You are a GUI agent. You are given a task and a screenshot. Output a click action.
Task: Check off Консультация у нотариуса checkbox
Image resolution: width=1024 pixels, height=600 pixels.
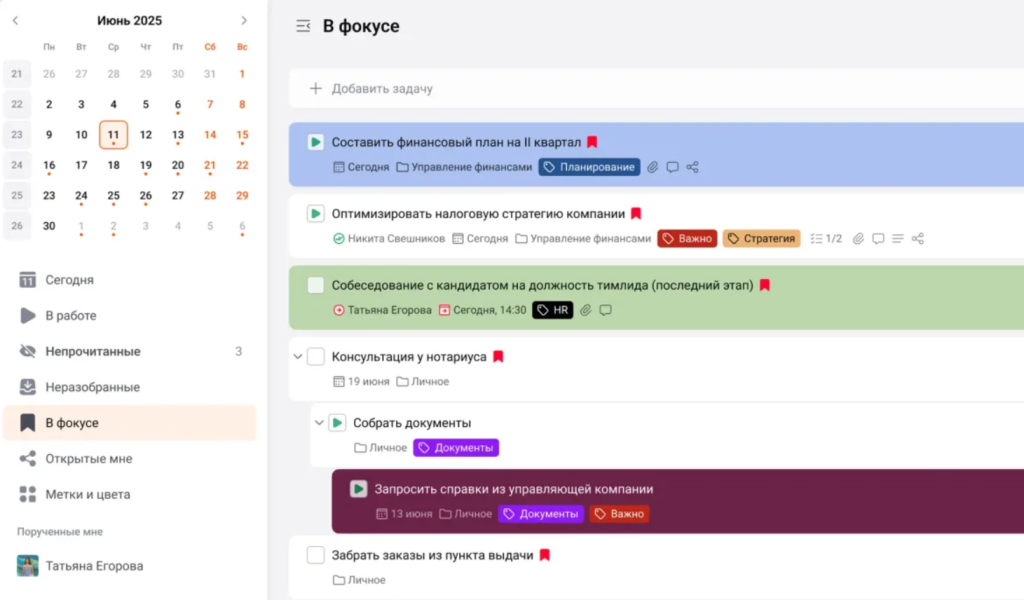[315, 356]
